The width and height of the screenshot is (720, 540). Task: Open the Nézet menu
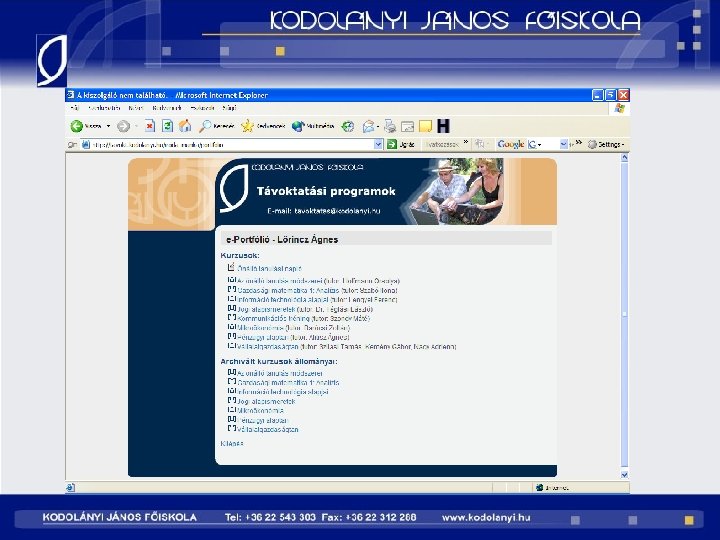point(136,108)
